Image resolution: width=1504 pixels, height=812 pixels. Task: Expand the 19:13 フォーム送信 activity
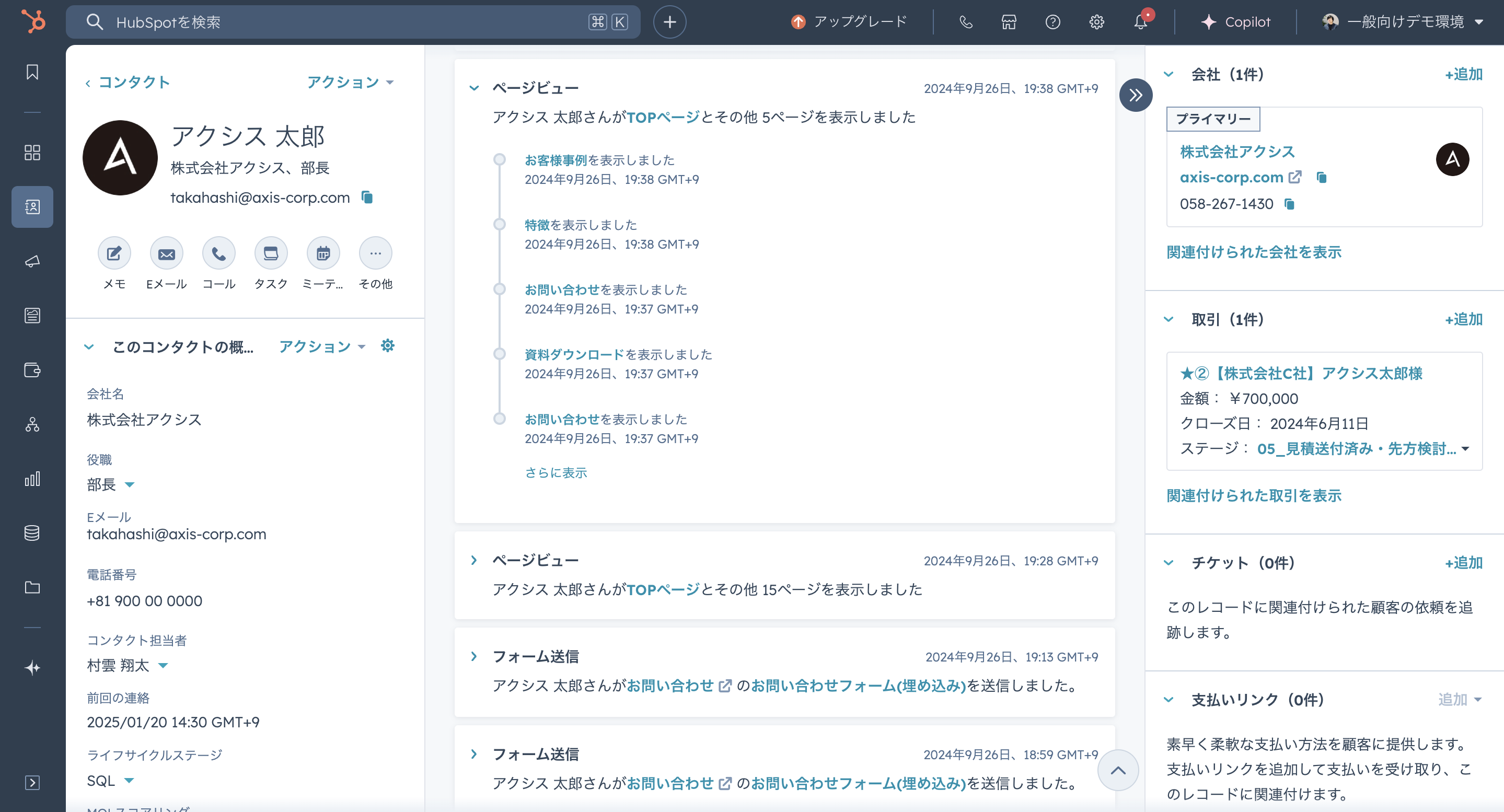[x=474, y=657]
